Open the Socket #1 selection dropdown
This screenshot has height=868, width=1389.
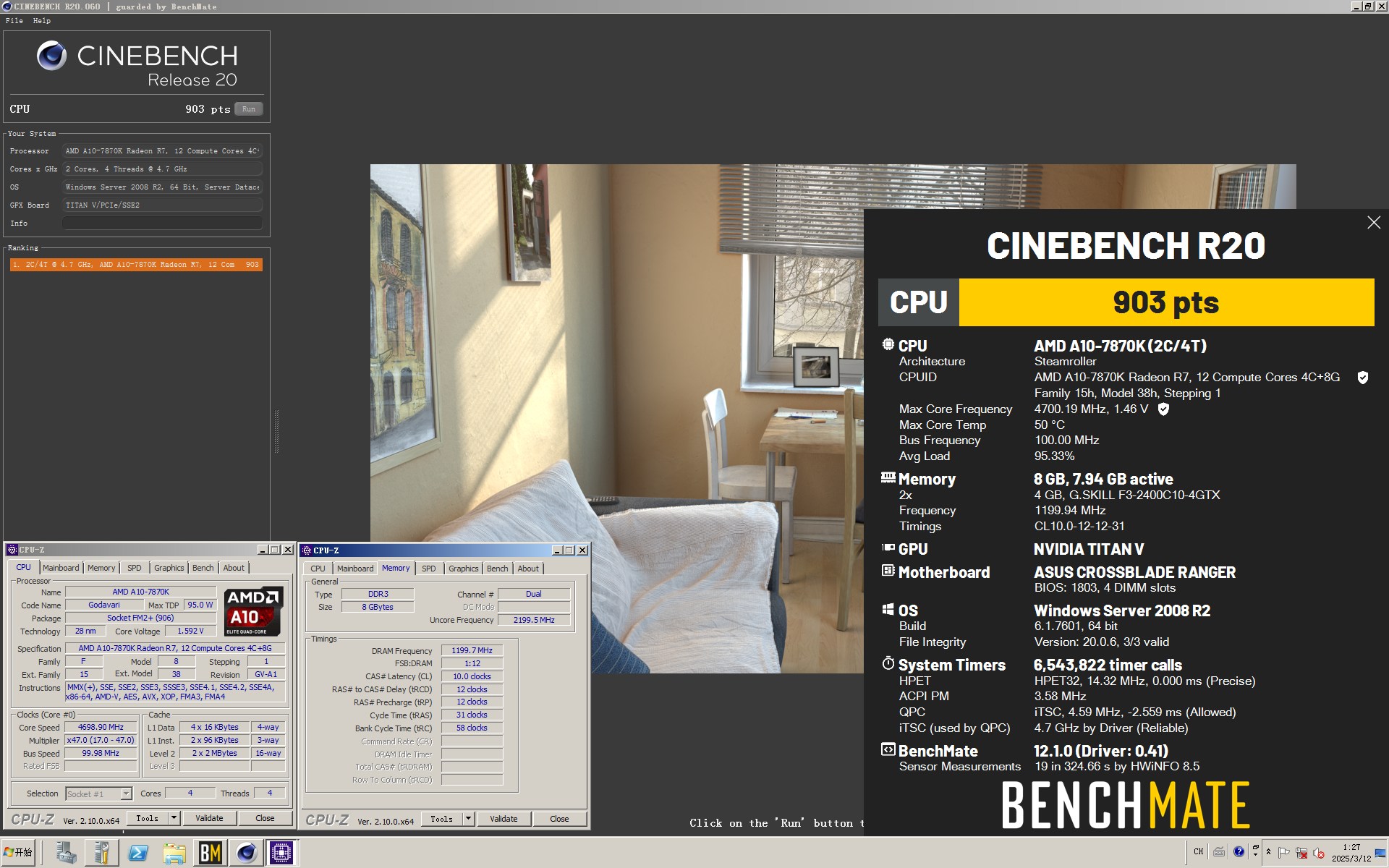98,793
